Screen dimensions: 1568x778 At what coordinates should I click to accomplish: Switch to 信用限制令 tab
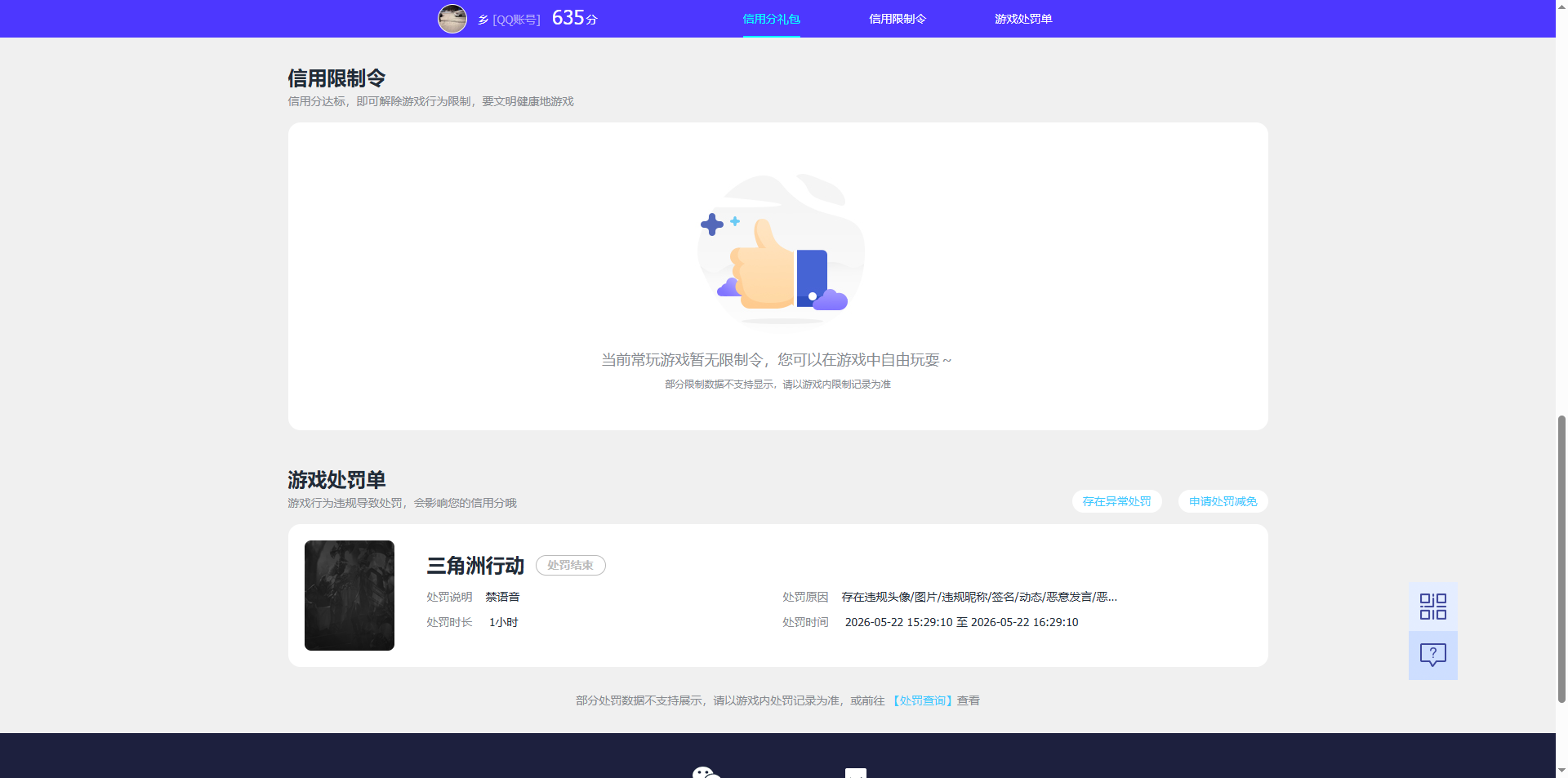897,19
